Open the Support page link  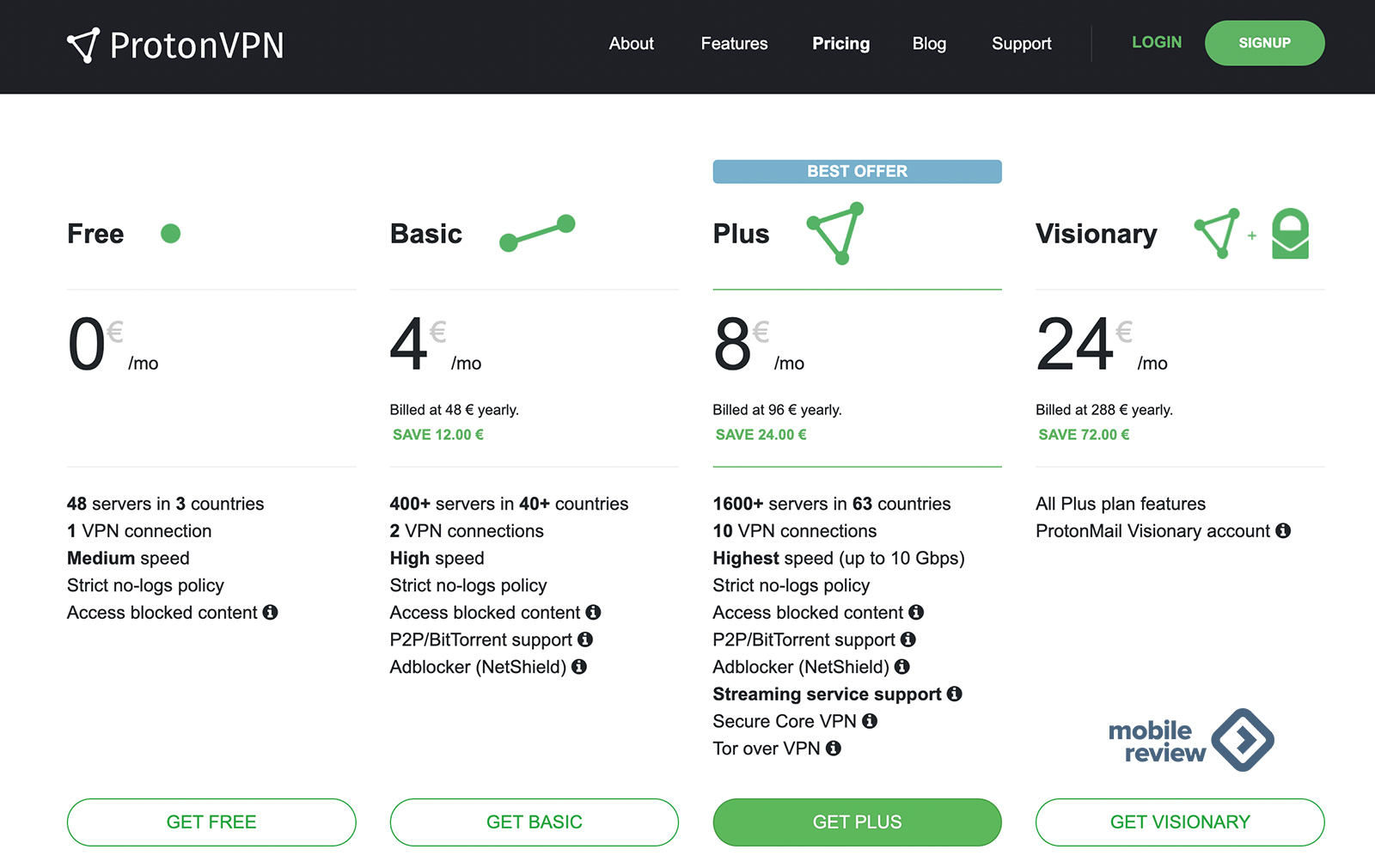(1021, 44)
